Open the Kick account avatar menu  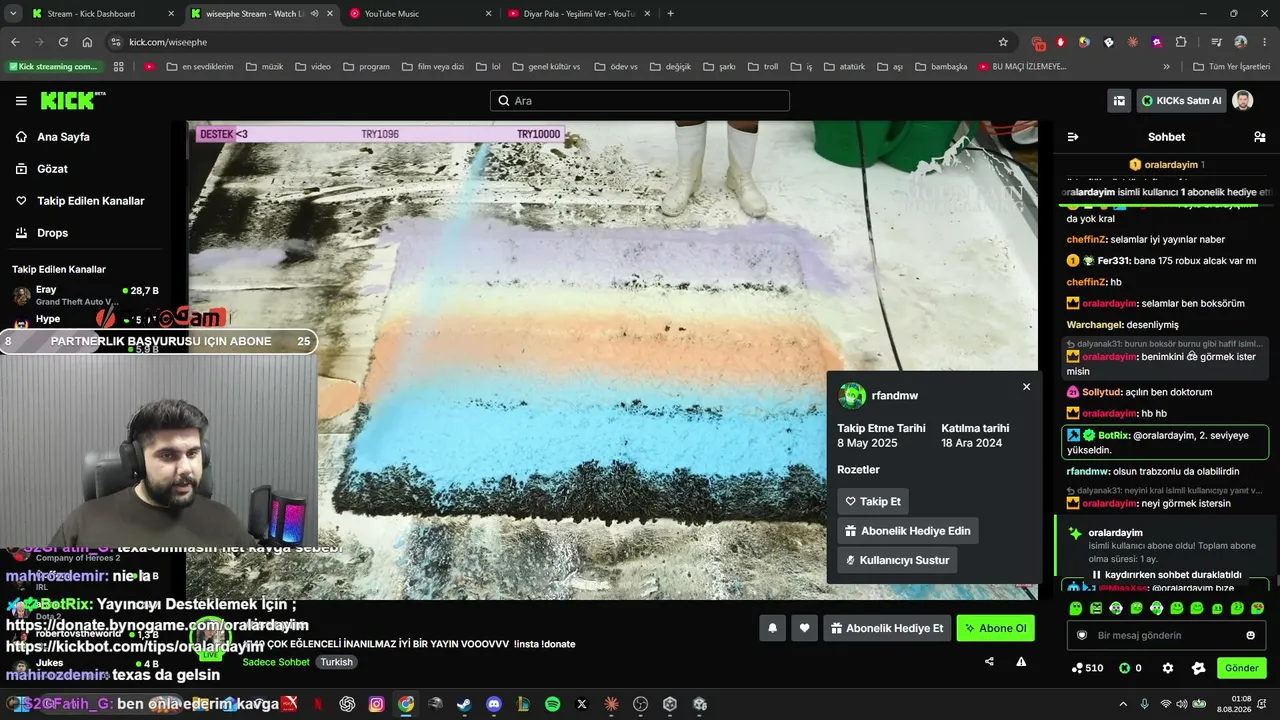(1242, 101)
